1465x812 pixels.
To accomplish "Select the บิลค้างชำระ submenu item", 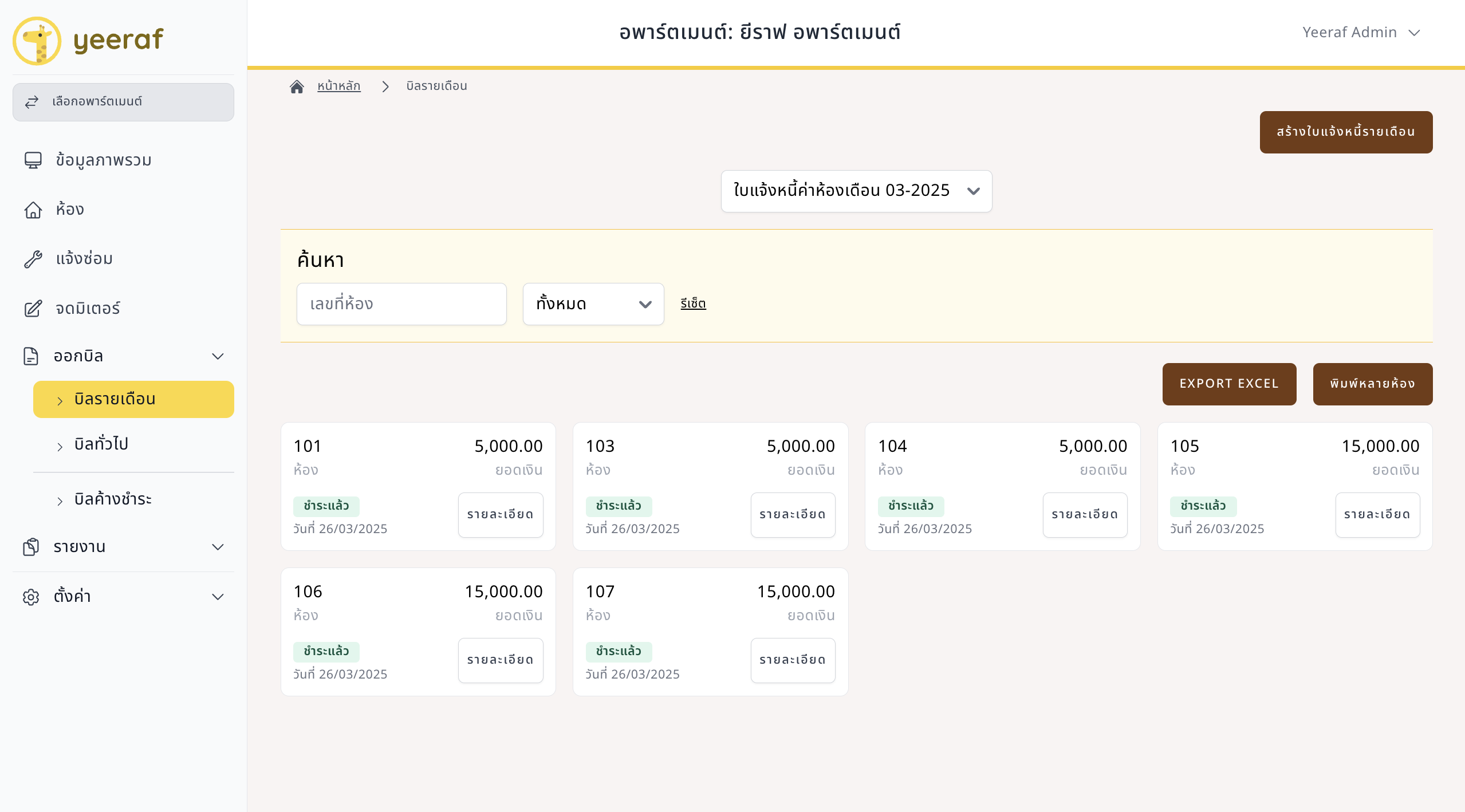I will coord(133,499).
